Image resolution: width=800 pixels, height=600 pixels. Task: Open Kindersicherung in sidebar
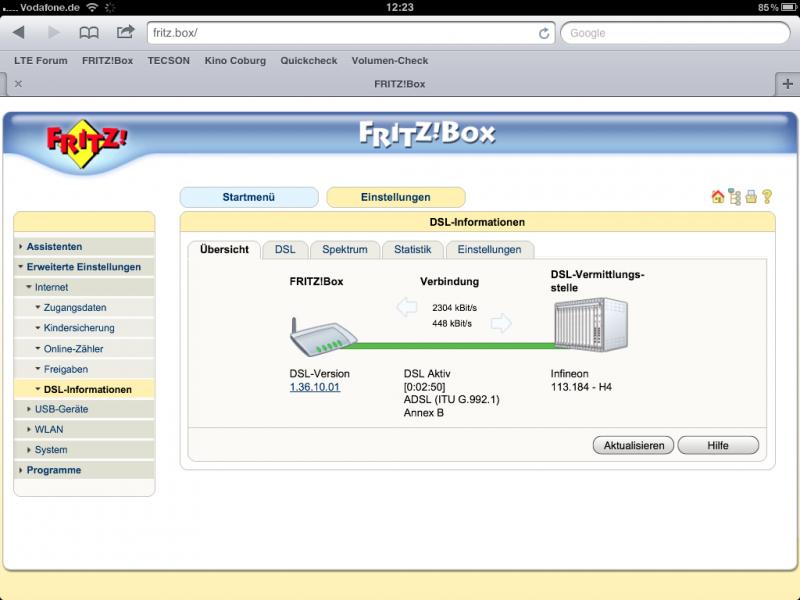pos(85,328)
